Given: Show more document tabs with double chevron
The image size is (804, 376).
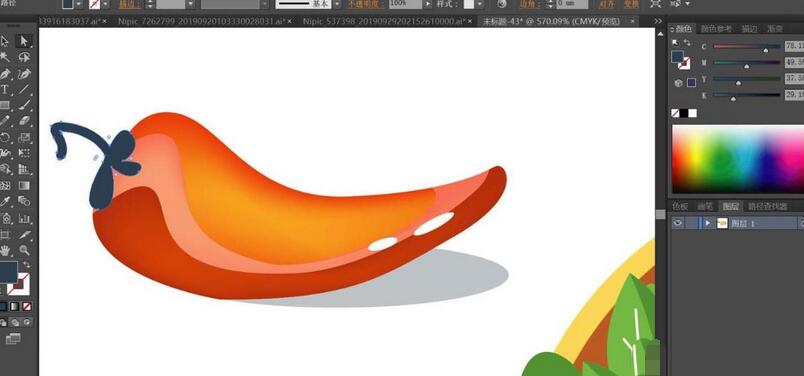Looking at the screenshot, I should (x=658, y=22).
